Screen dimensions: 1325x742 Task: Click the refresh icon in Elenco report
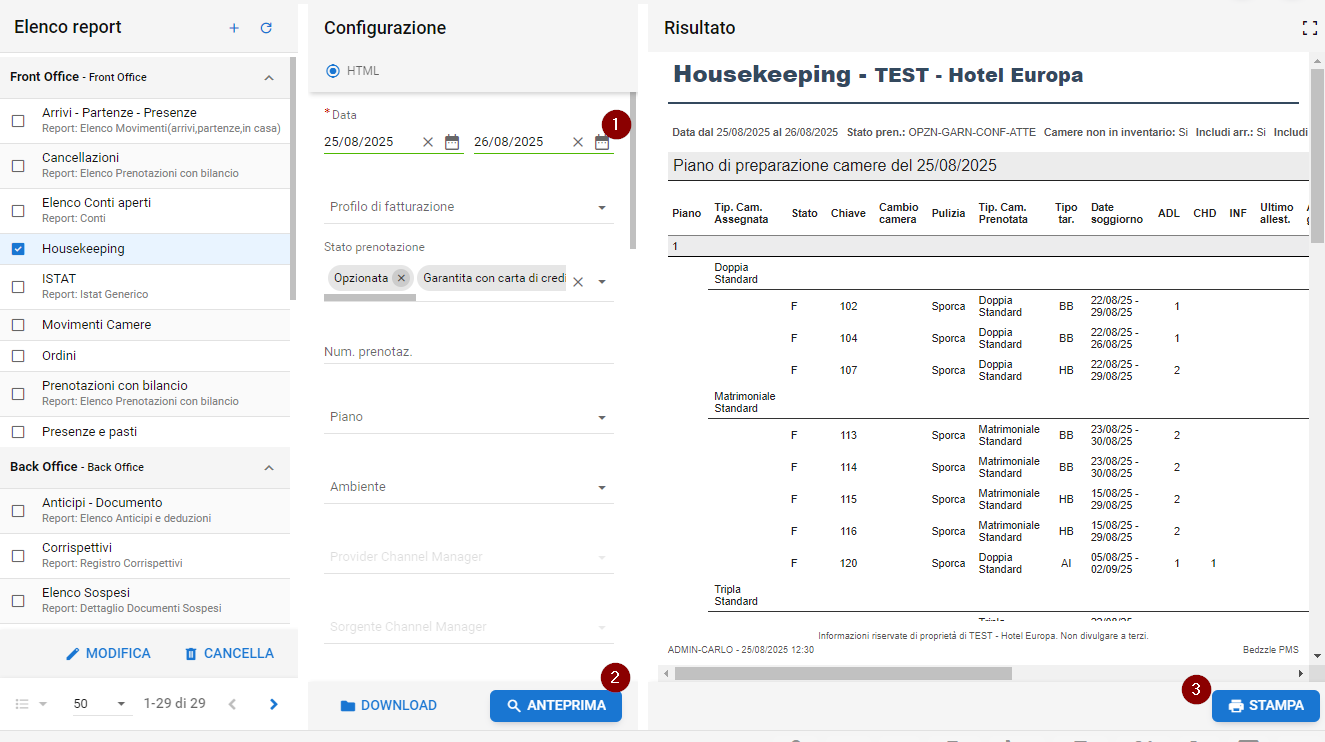tap(266, 28)
